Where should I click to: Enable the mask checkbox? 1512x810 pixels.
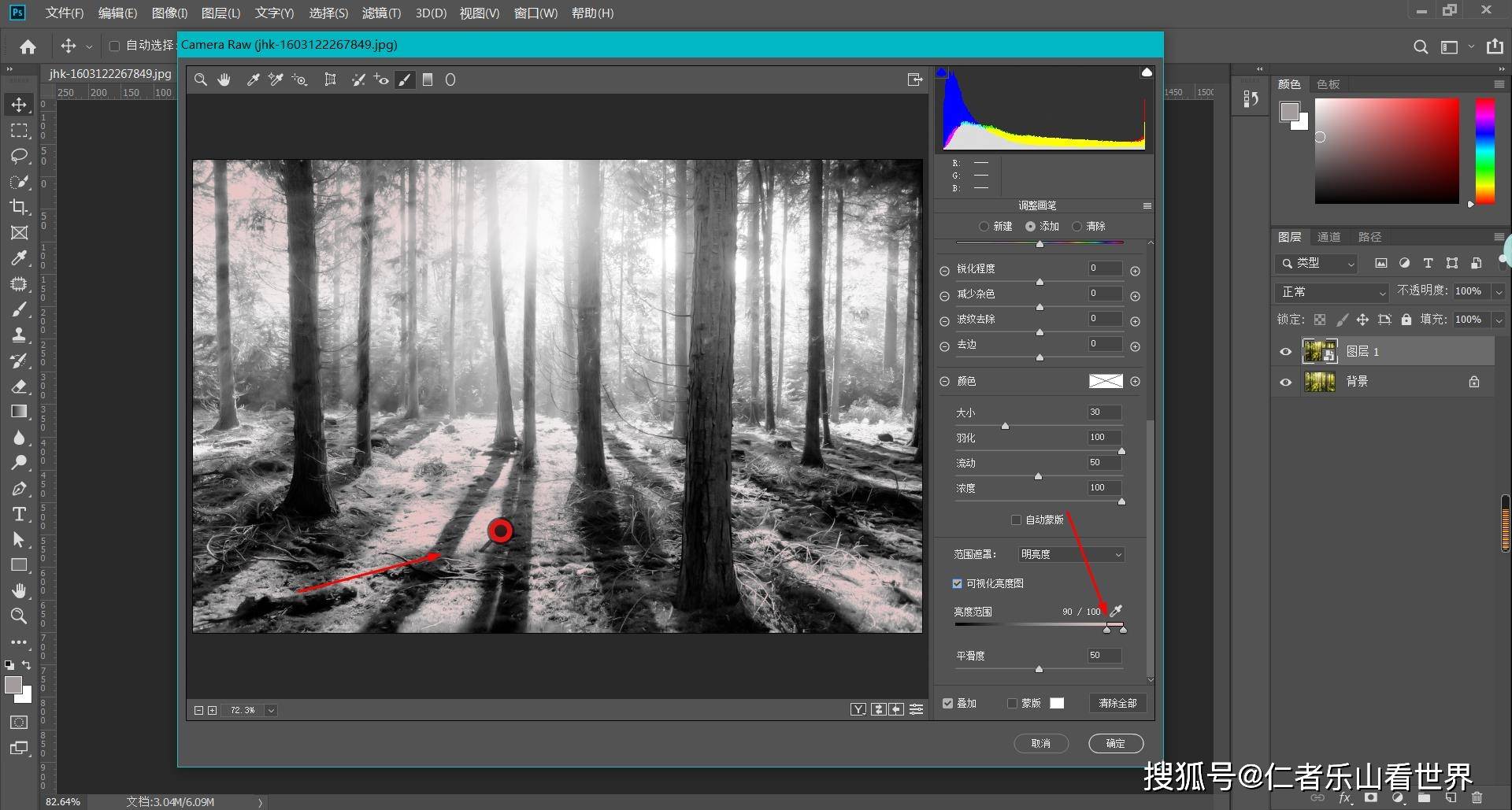click(1012, 703)
